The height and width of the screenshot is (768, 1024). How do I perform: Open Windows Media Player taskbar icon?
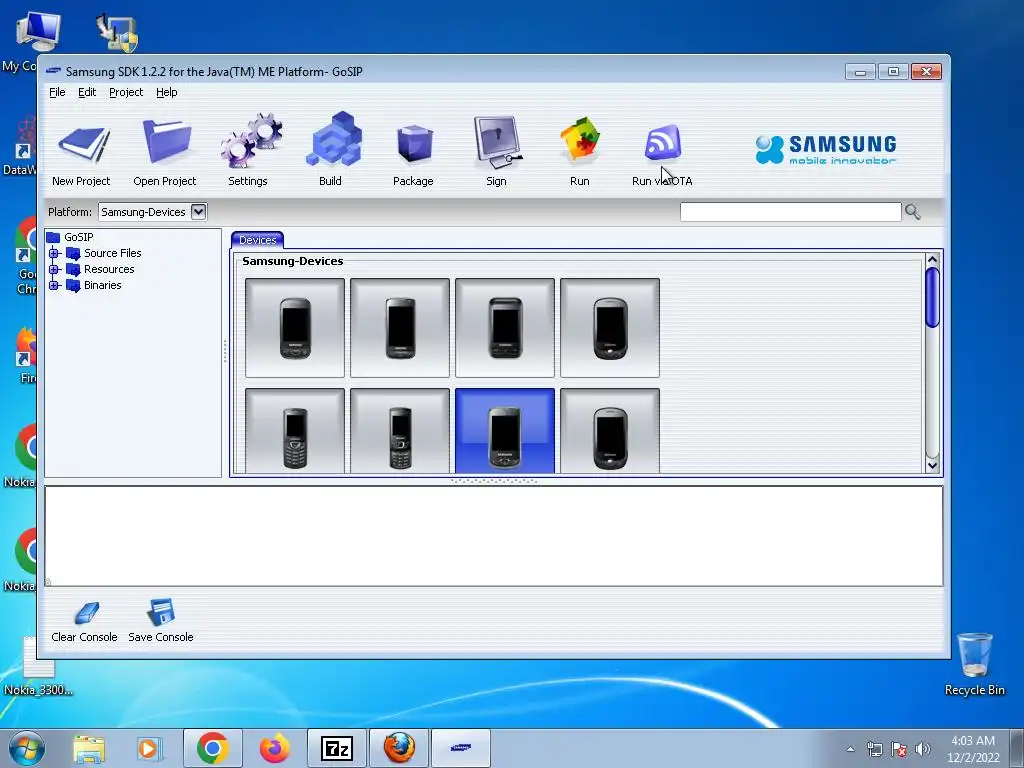tap(149, 748)
